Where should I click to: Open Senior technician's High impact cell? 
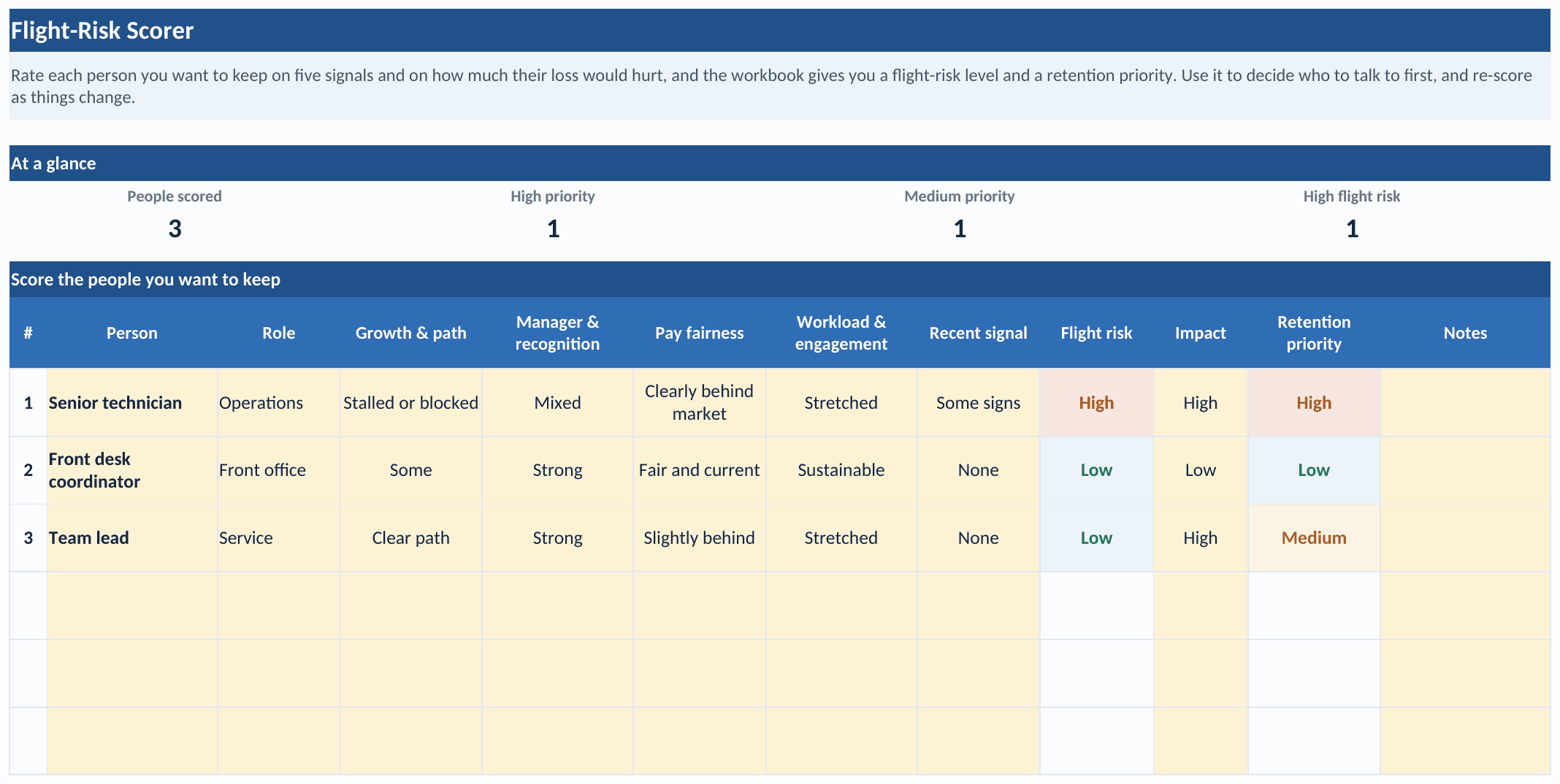1201,403
